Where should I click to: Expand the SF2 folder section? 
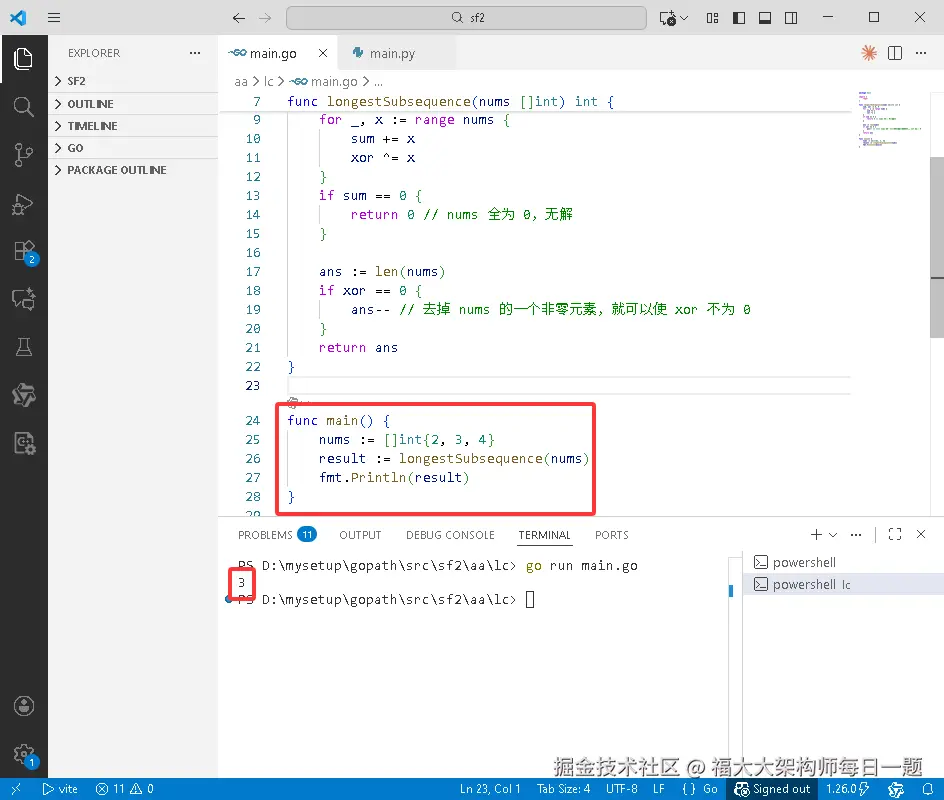[x=133, y=81]
